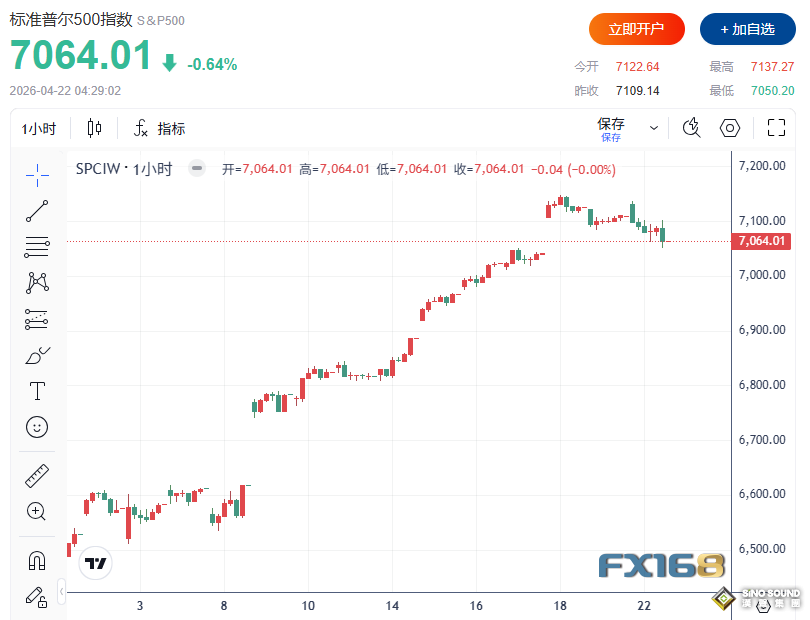This screenshot has height=620, width=810.
Task: Expand the 保存 layout dropdown arrow
Action: tap(654, 128)
